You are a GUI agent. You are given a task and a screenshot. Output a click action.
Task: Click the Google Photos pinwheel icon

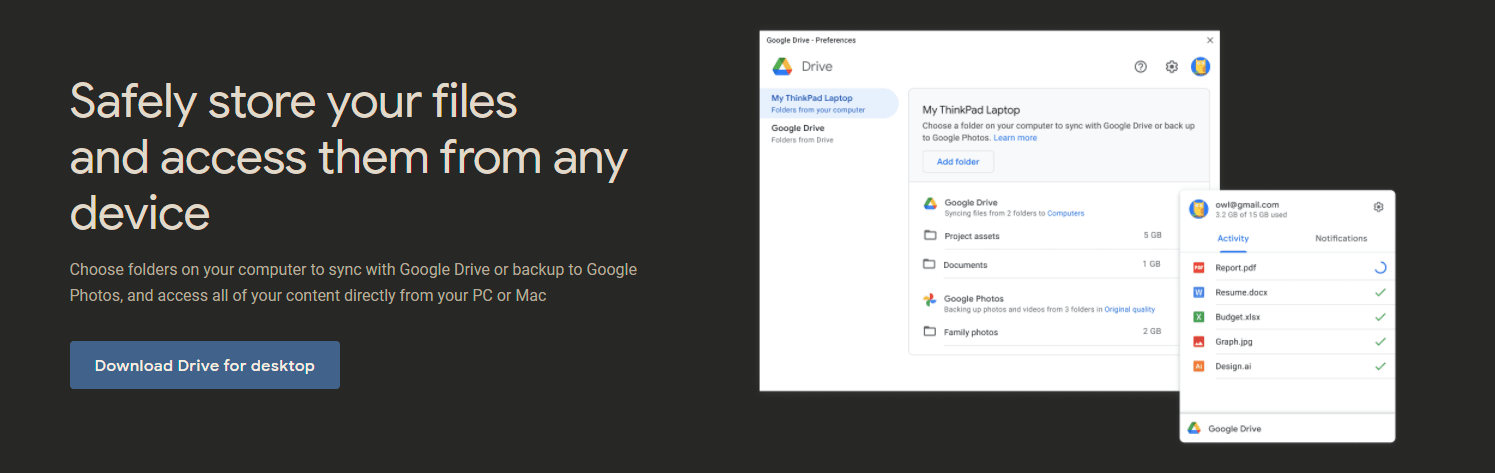click(x=929, y=300)
